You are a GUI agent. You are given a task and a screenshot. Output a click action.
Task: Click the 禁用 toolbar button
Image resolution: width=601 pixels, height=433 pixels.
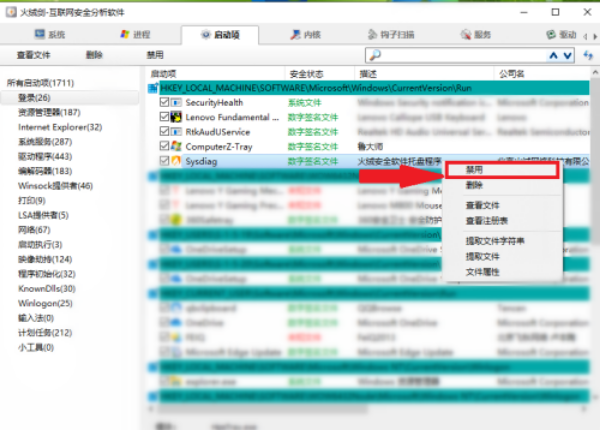(155, 55)
